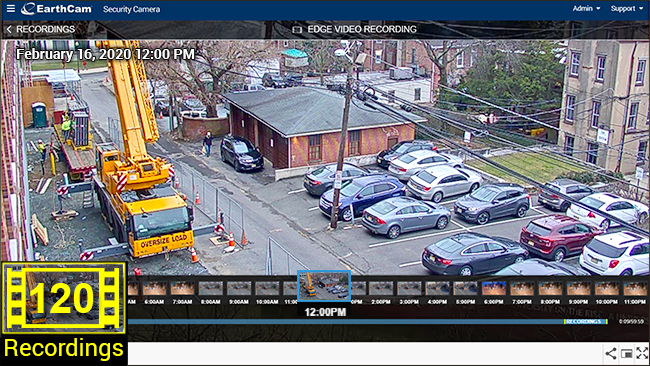Click the EarthCam logo
Screen dimensions: 650x366
pyautogui.click(x=56, y=9)
